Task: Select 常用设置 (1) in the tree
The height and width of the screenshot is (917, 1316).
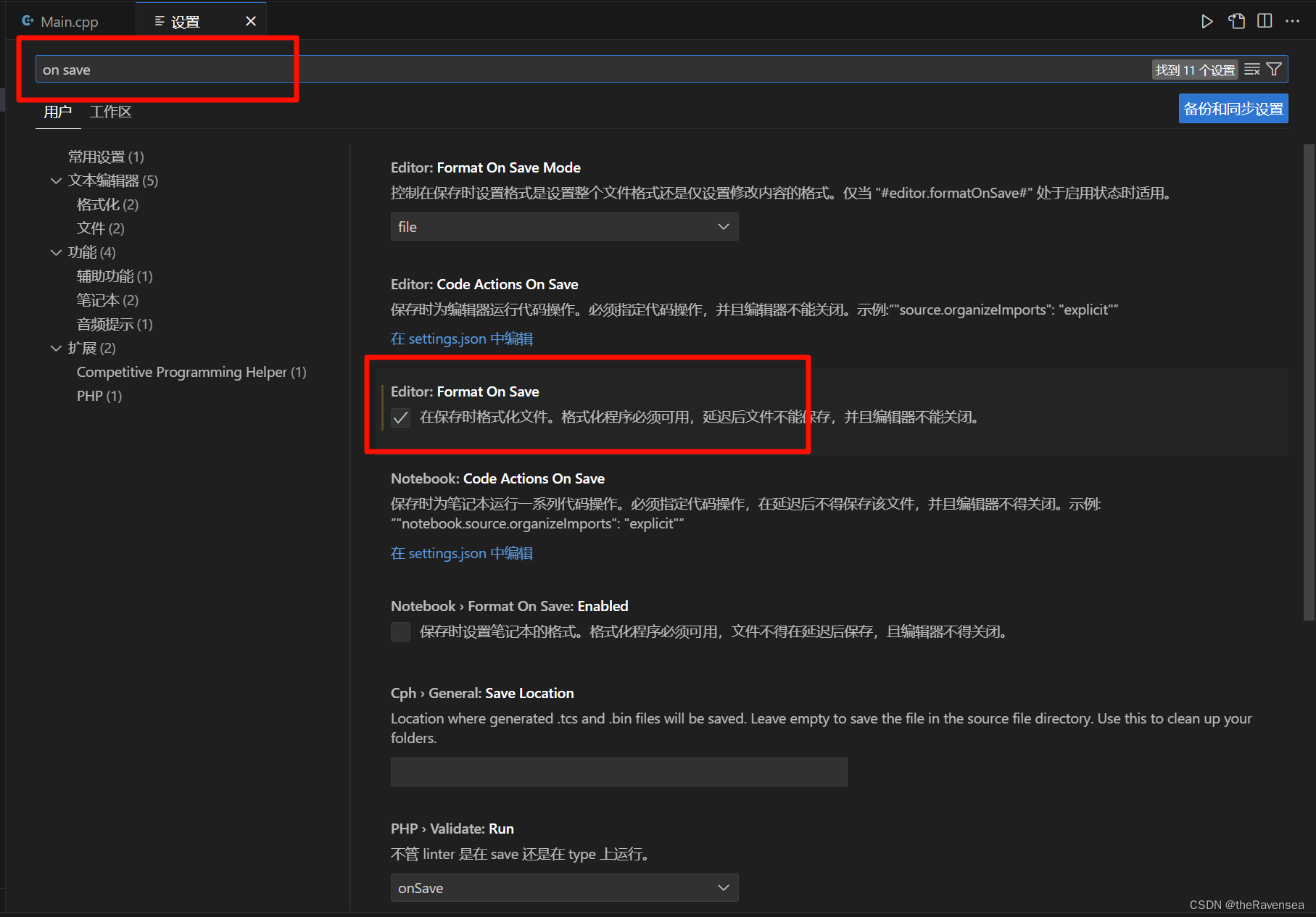Action: [106, 157]
